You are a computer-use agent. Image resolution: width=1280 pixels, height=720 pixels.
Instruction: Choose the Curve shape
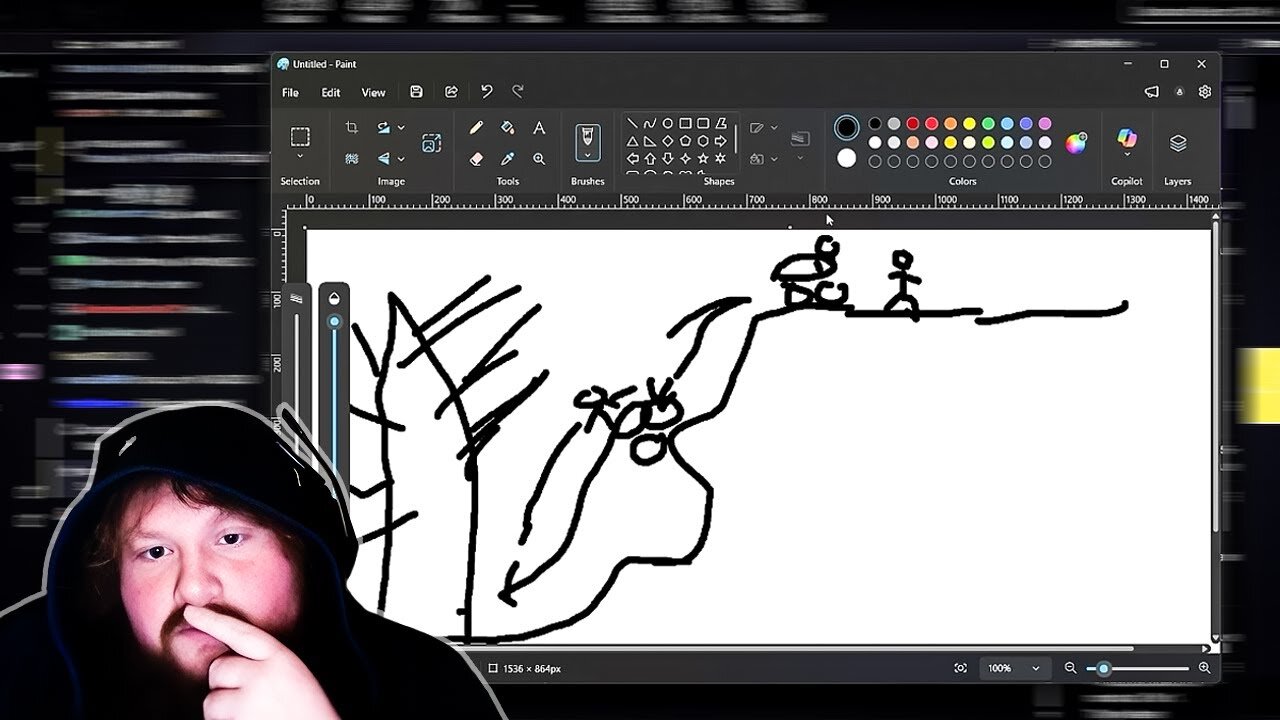pos(650,124)
